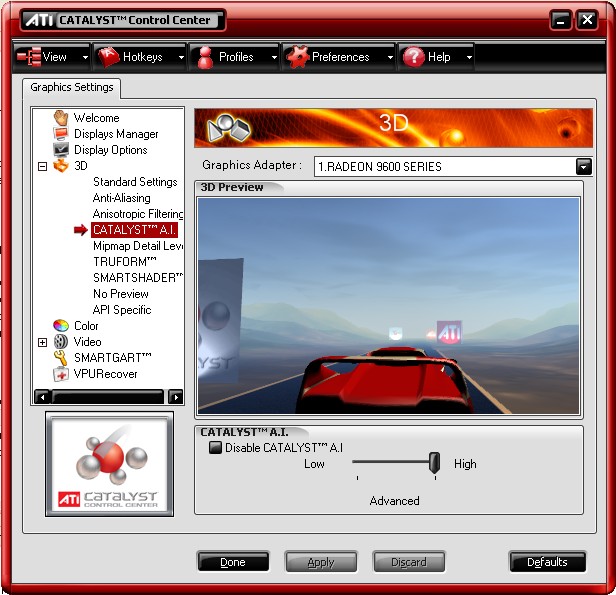
Task: Open the Hotkeys menu
Action: pos(139,57)
